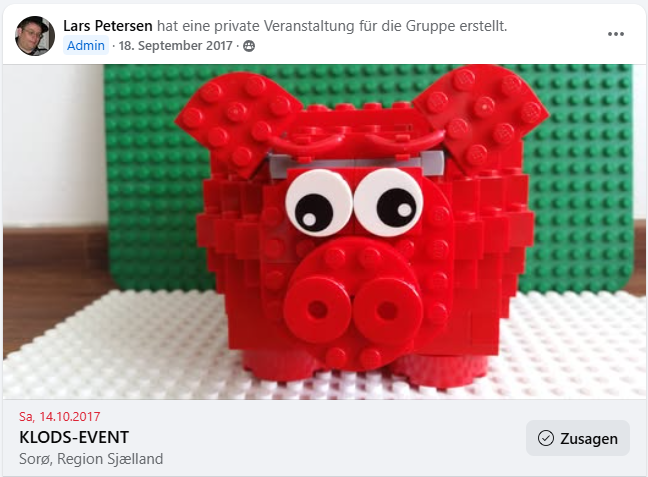The height and width of the screenshot is (477, 648).
Task: Open the red LEGO pig cover photo
Action: (324, 231)
